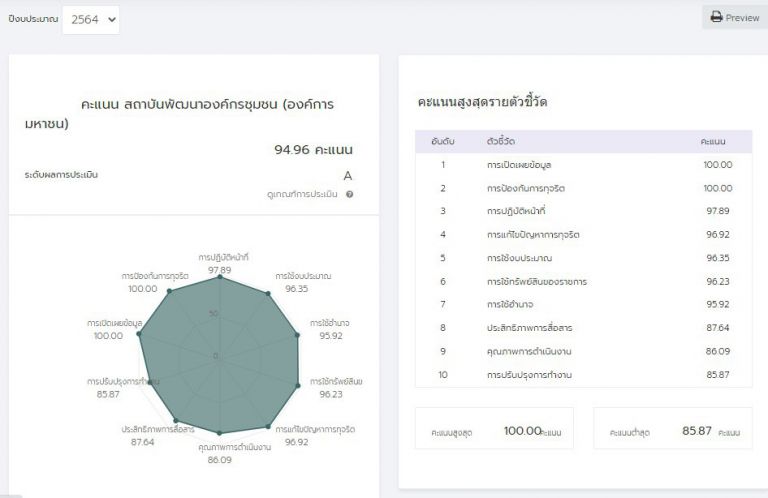Screen dimensions: 768x498
Task: Click the ตัวชี้วัด column header
Action: pyautogui.click(x=500, y=141)
